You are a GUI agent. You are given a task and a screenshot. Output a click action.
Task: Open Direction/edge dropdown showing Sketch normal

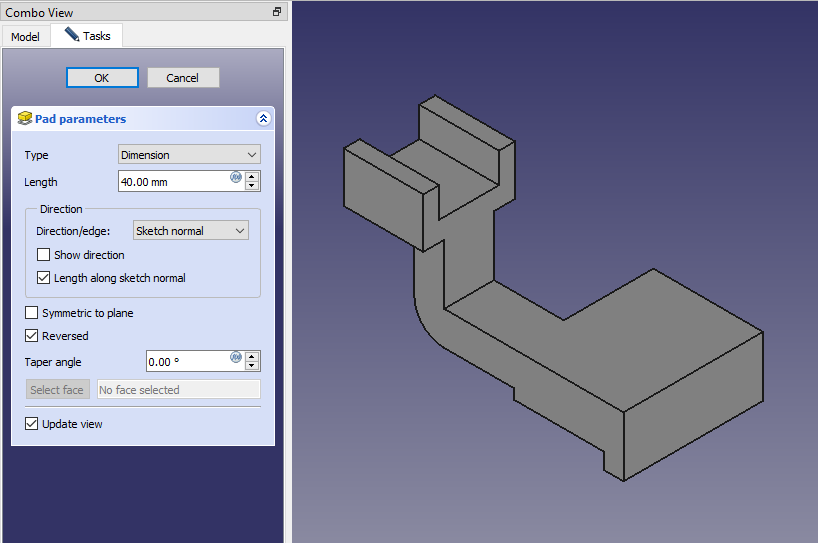[190, 231]
